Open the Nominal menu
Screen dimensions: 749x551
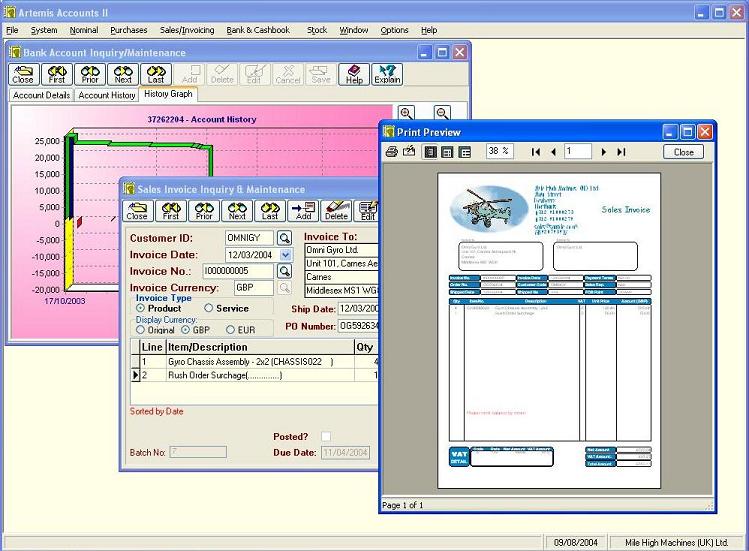click(x=84, y=30)
